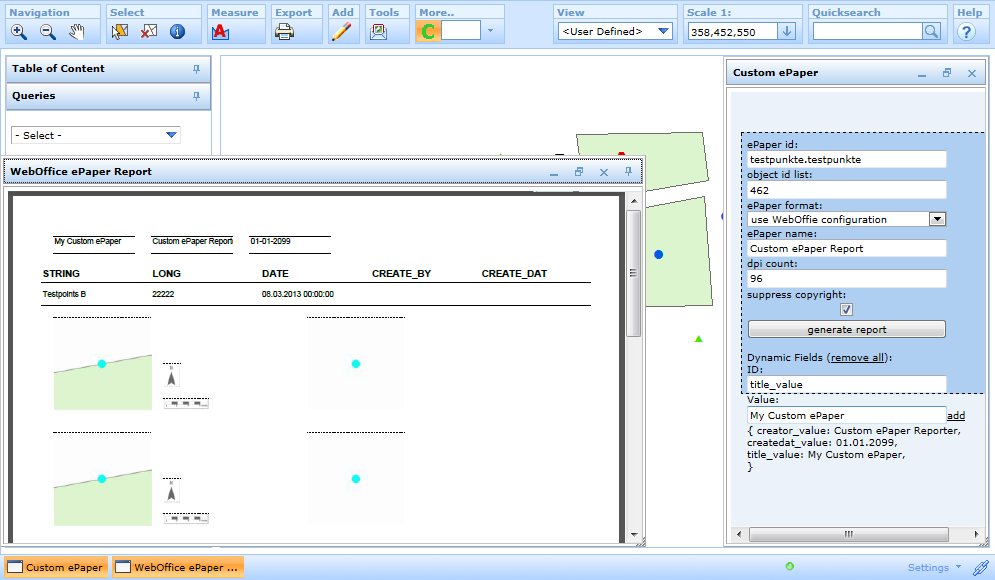
Task: Open Quicksearch magnifier icon
Action: click(x=930, y=31)
